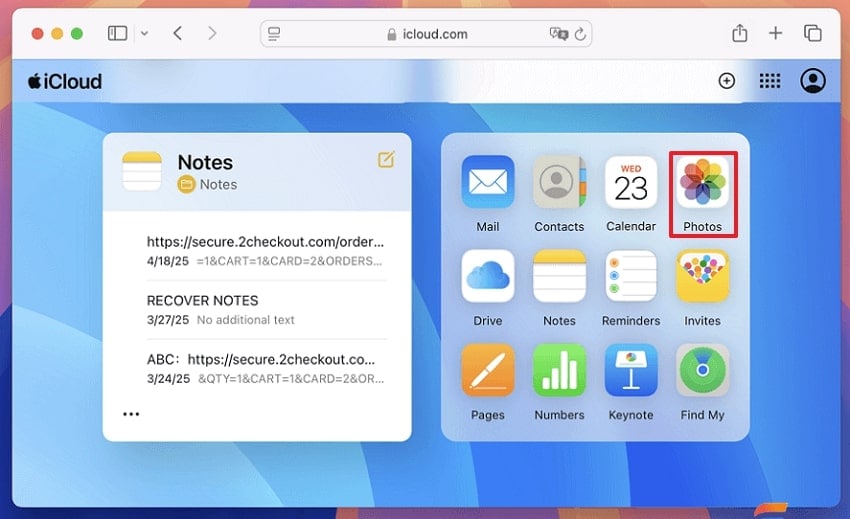Toggle the Safari sidebar button
Image resolution: width=850 pixels, height=519 pixels.
pos(117,34)
